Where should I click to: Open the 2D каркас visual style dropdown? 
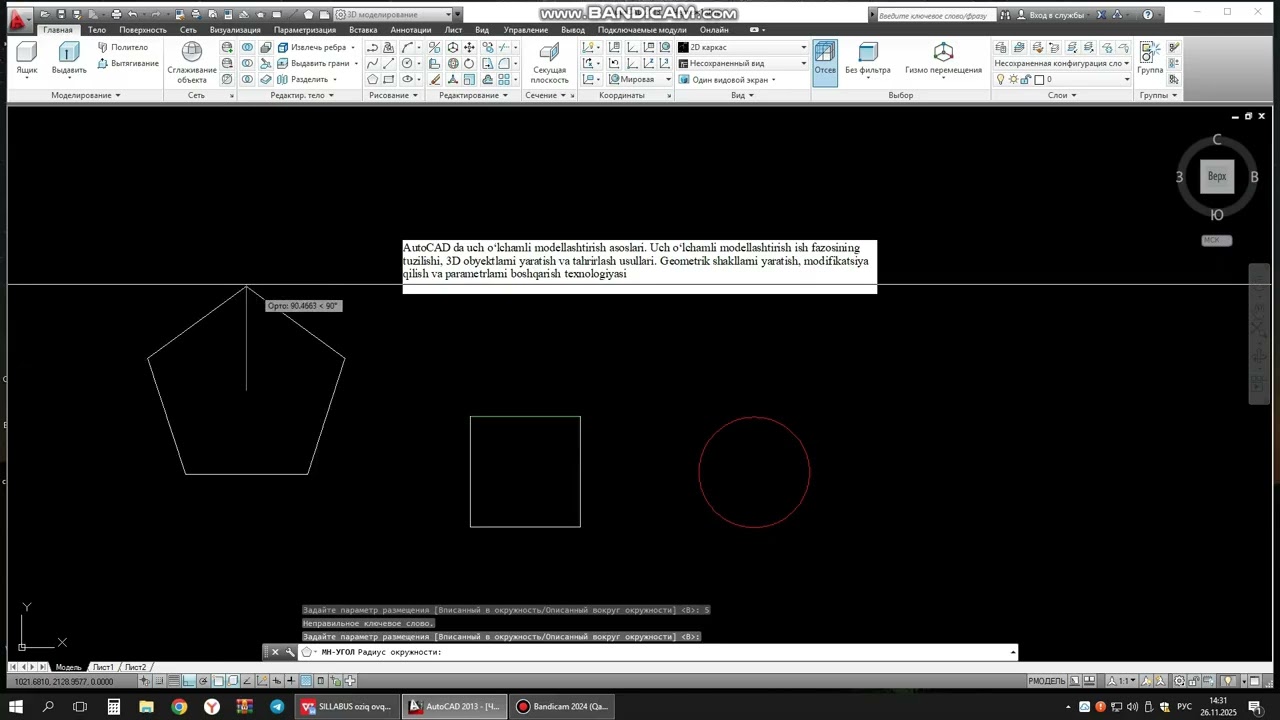click(742, 47)
